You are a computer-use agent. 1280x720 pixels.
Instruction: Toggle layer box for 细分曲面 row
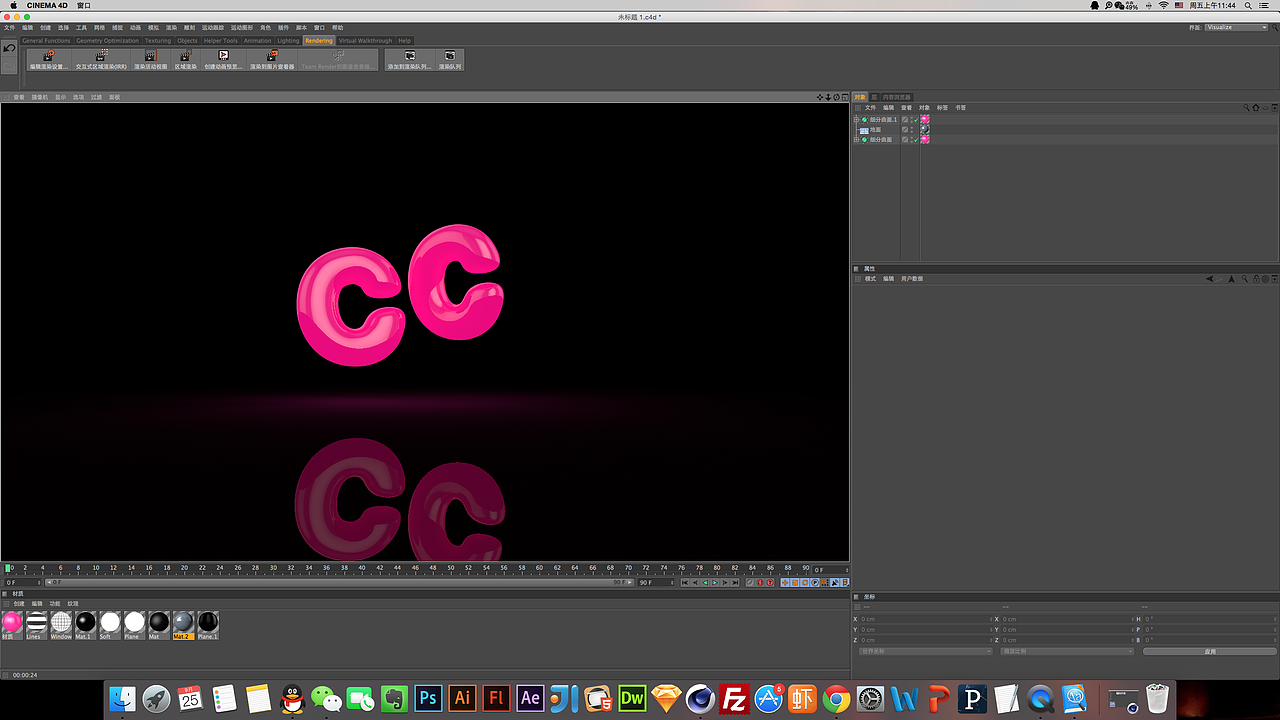(905, 139)
